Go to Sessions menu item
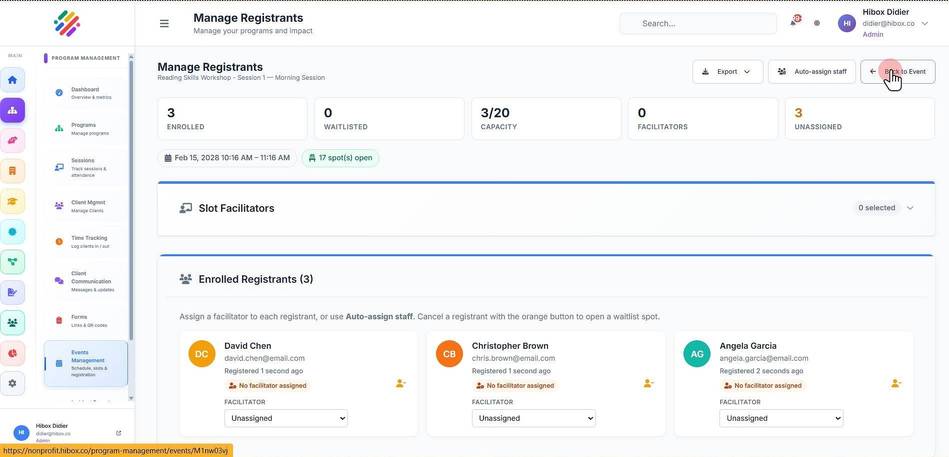 [x=86, y=167]
